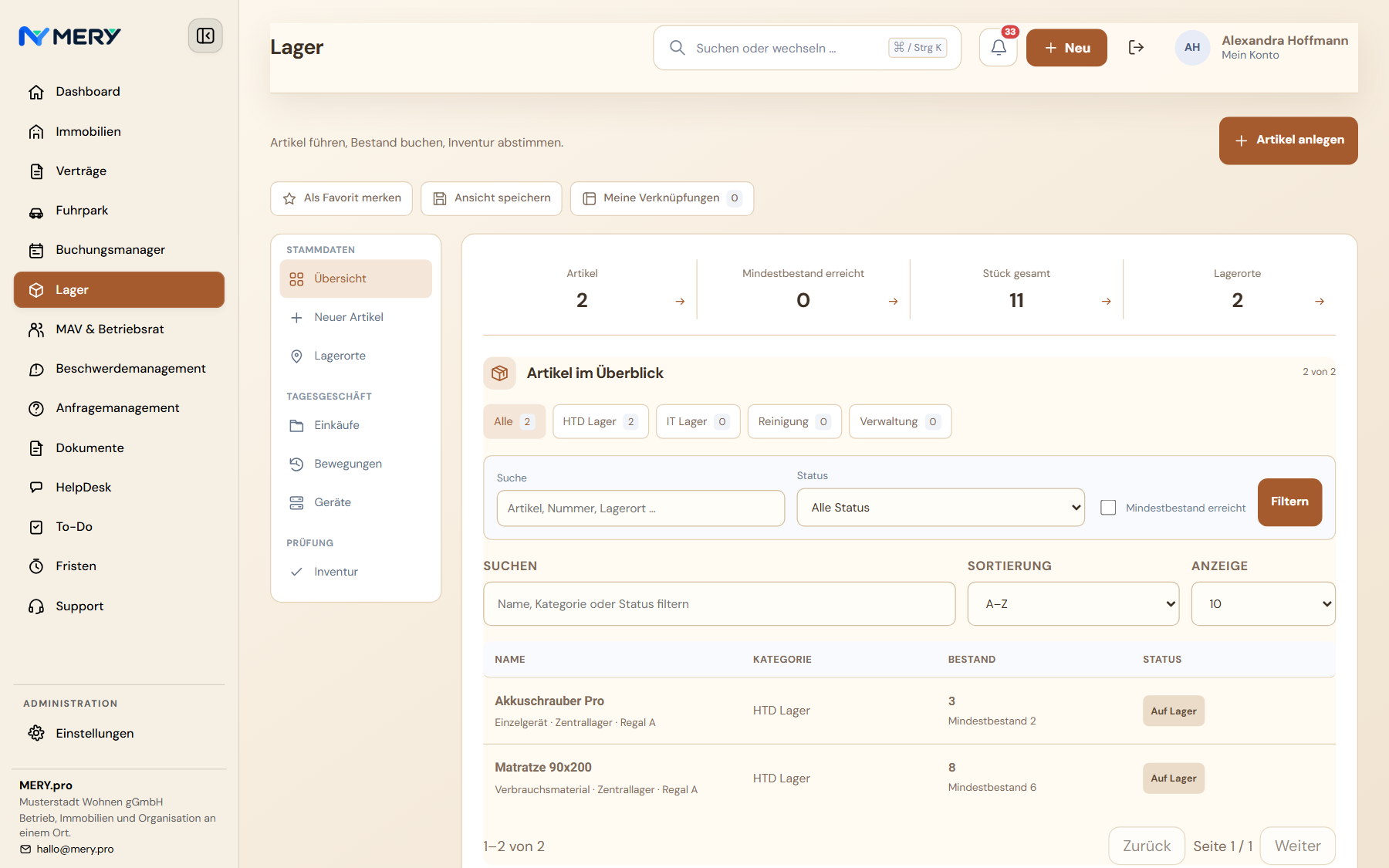The image size is (1389, 868).
Task: Click arrow in Mindestbestand erreicht card
Action: [893, 302]
